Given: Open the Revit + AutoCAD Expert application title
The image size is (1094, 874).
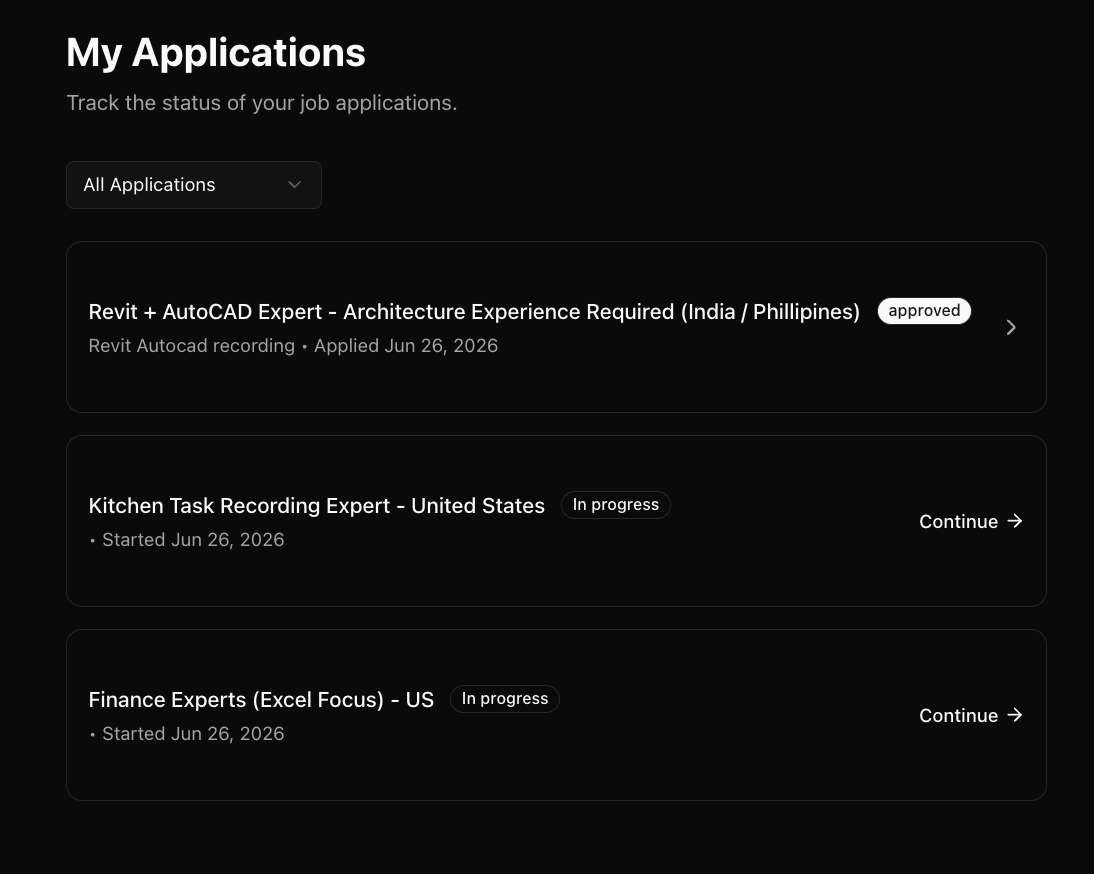Looking at the screenshot, I should pyautogui.click(x=474, y=312).
